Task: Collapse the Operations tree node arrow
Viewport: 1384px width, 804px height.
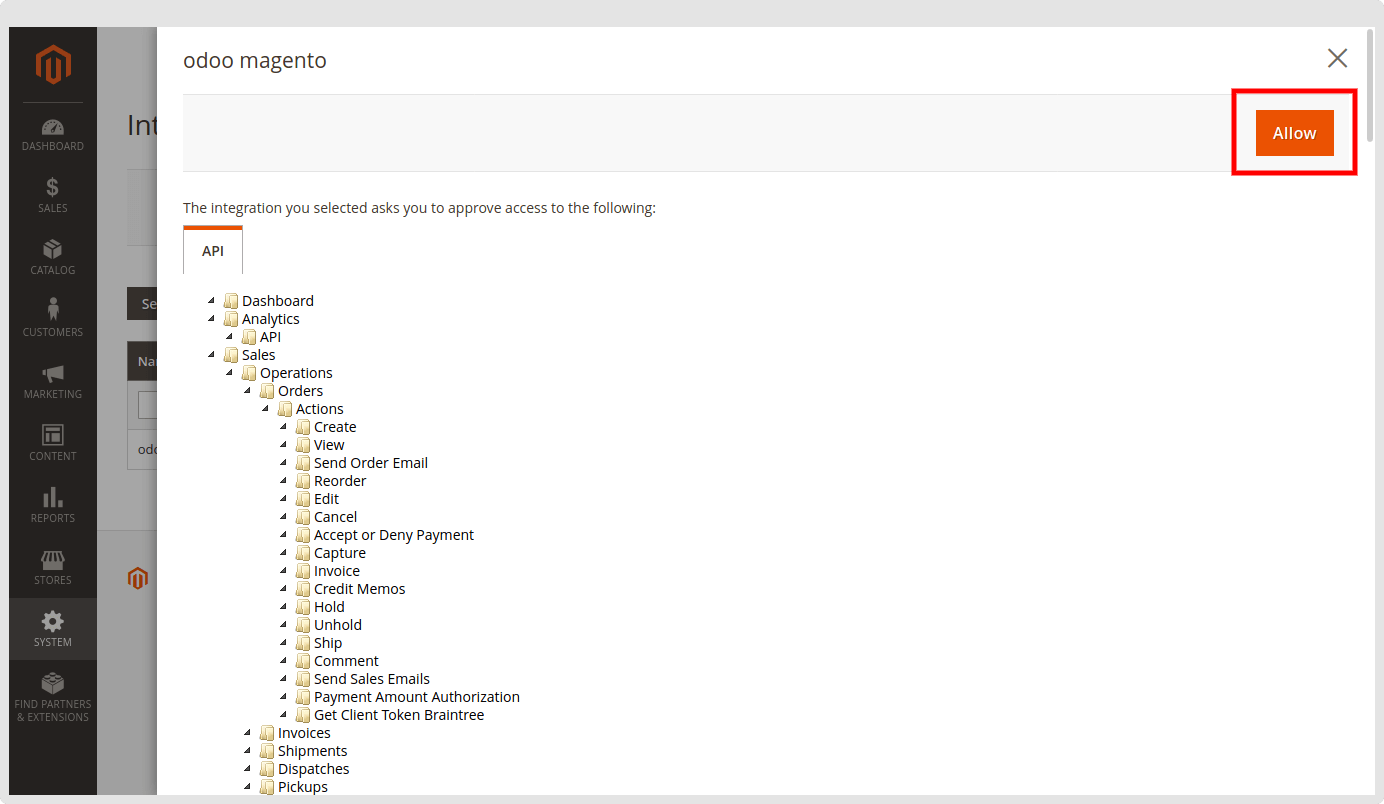Action: pyautogui.click(x=230, y=373)
